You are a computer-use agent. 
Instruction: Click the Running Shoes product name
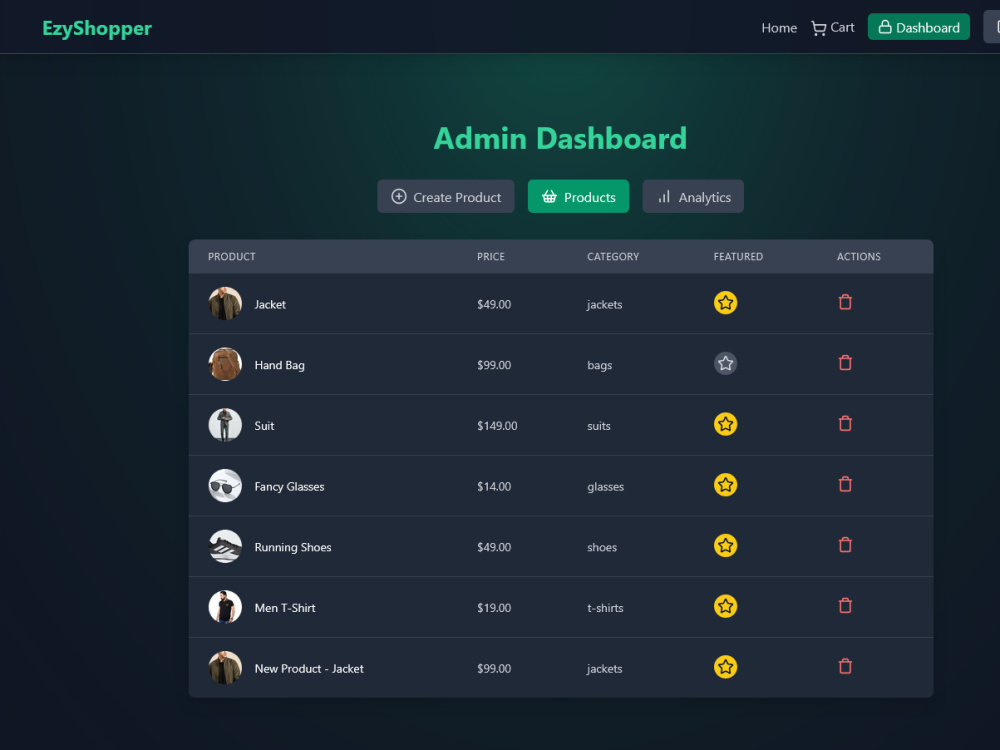293,547
